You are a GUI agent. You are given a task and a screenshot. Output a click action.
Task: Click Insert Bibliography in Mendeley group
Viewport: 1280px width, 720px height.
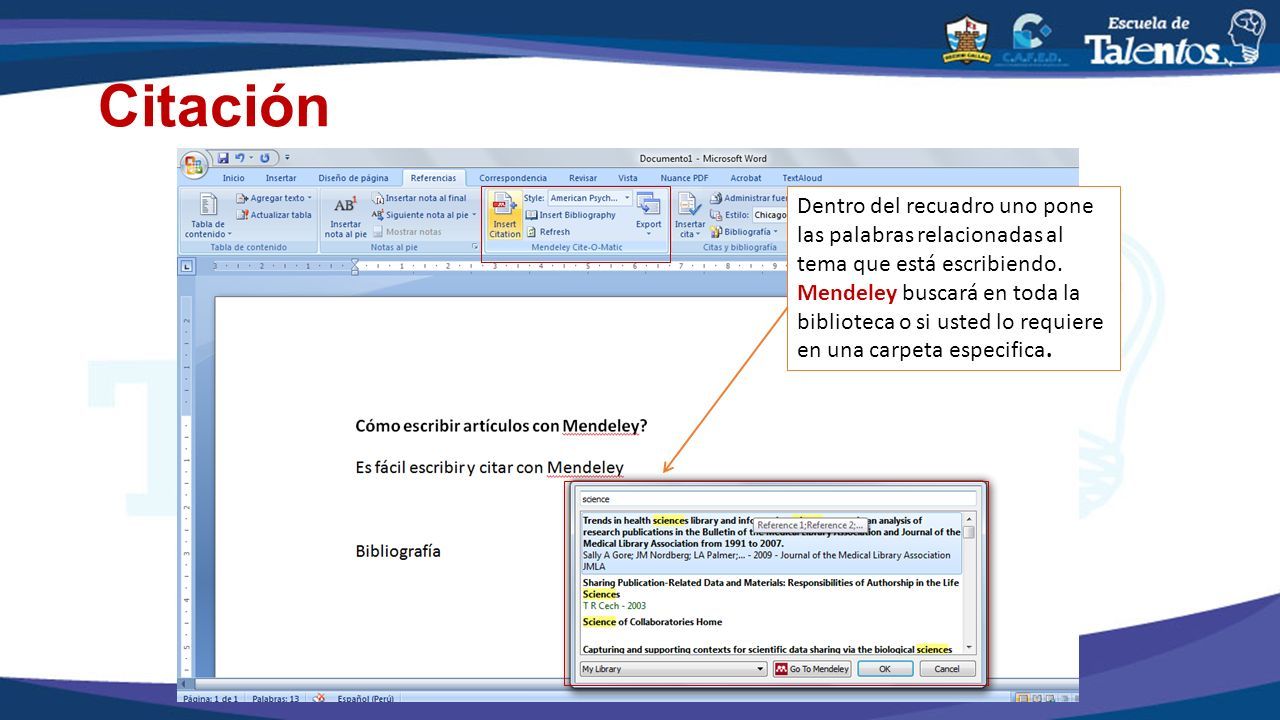tap(571, 215)
